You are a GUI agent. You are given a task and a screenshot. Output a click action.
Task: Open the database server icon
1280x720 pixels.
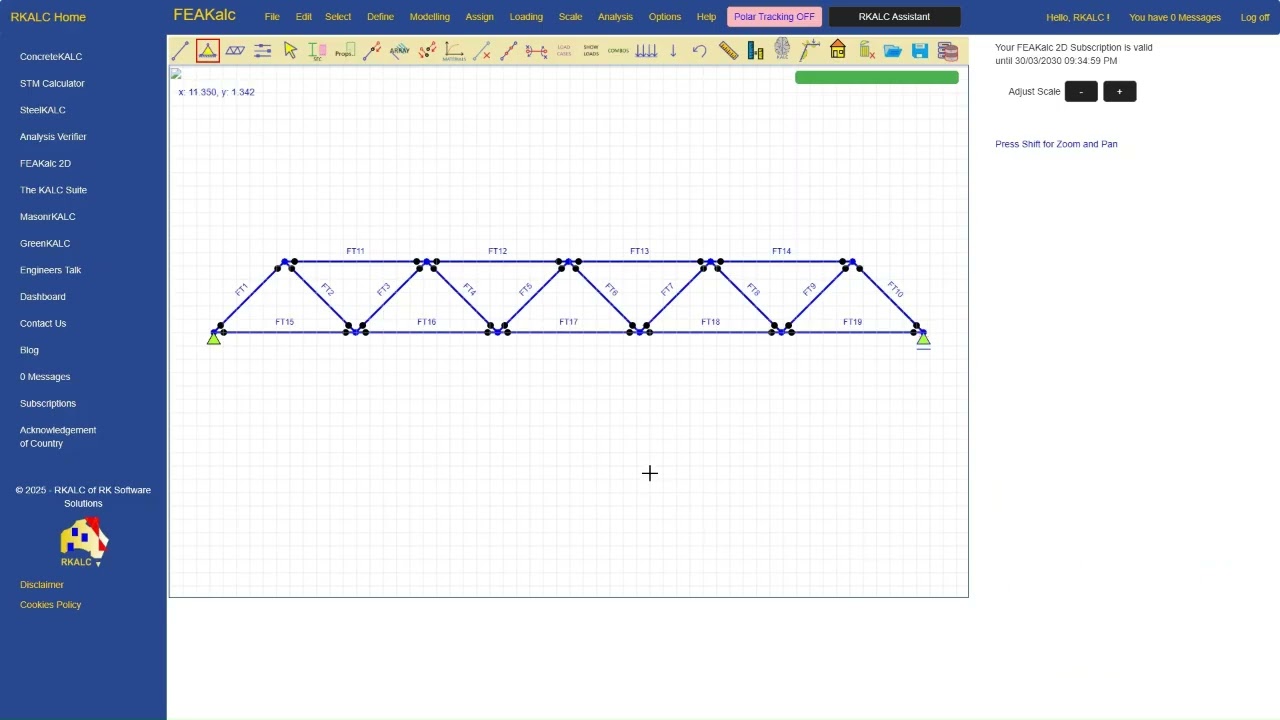[x=948, y=50]
